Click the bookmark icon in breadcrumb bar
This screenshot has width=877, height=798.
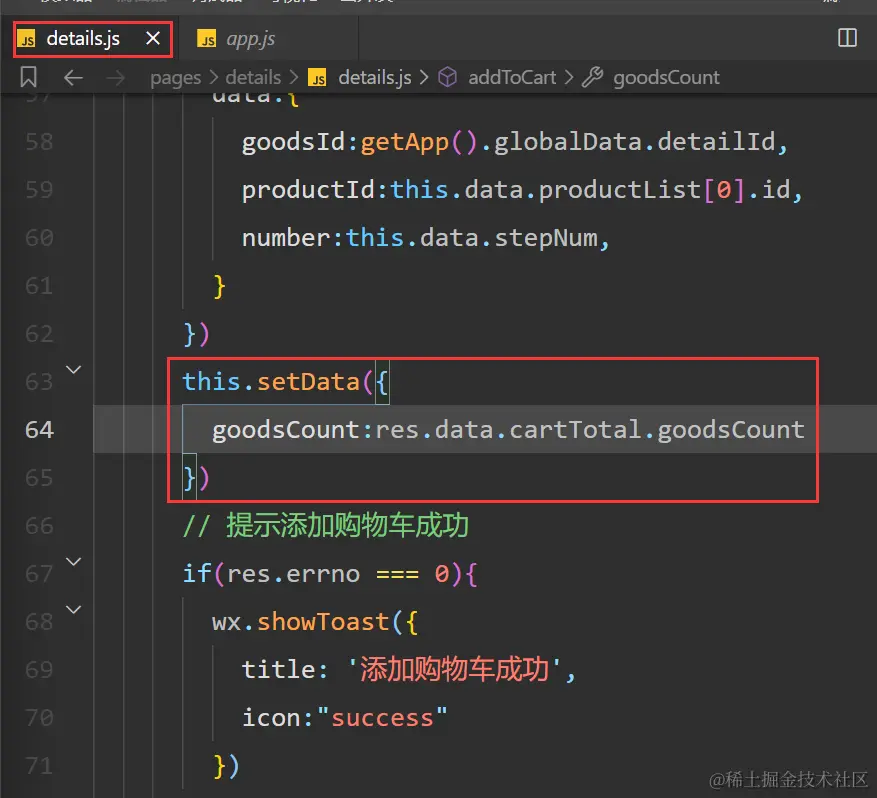point(29,77)
